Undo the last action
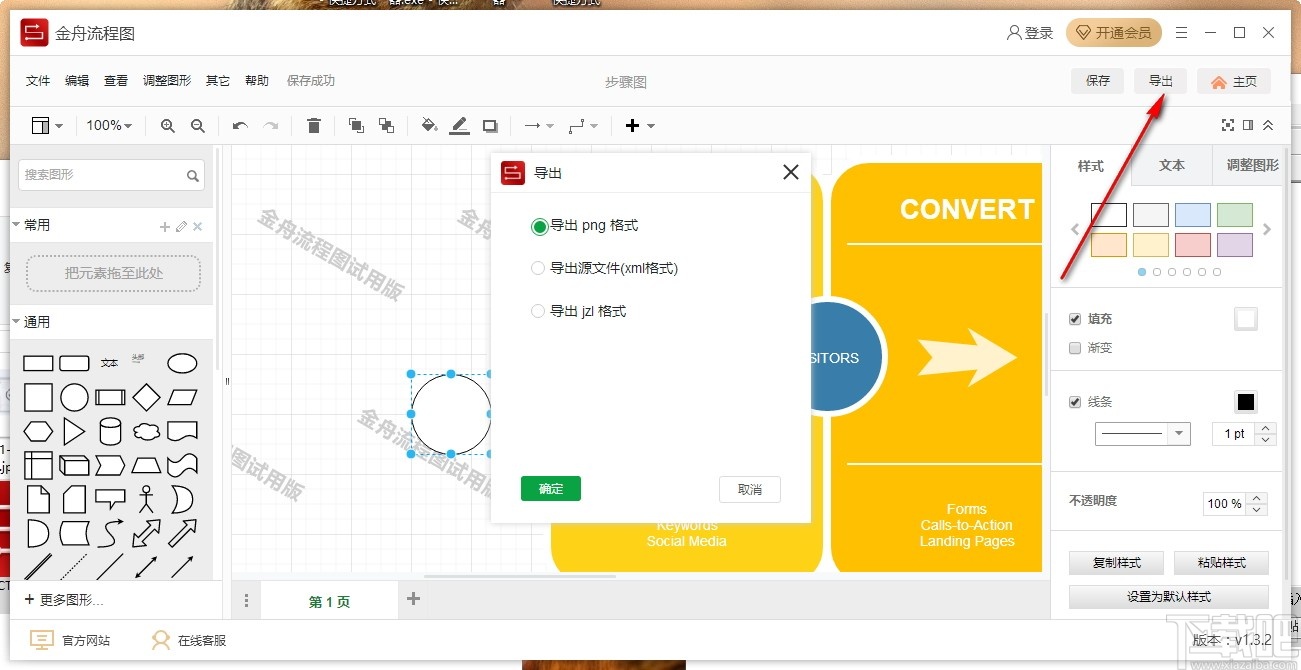This screenshot has height=670, width=1301. point(240,126)
